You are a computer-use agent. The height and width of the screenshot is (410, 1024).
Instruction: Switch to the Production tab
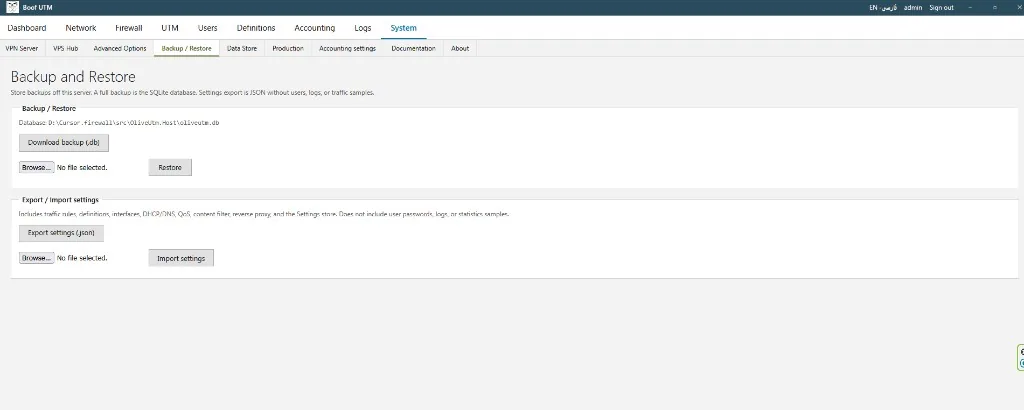point(288,48)
